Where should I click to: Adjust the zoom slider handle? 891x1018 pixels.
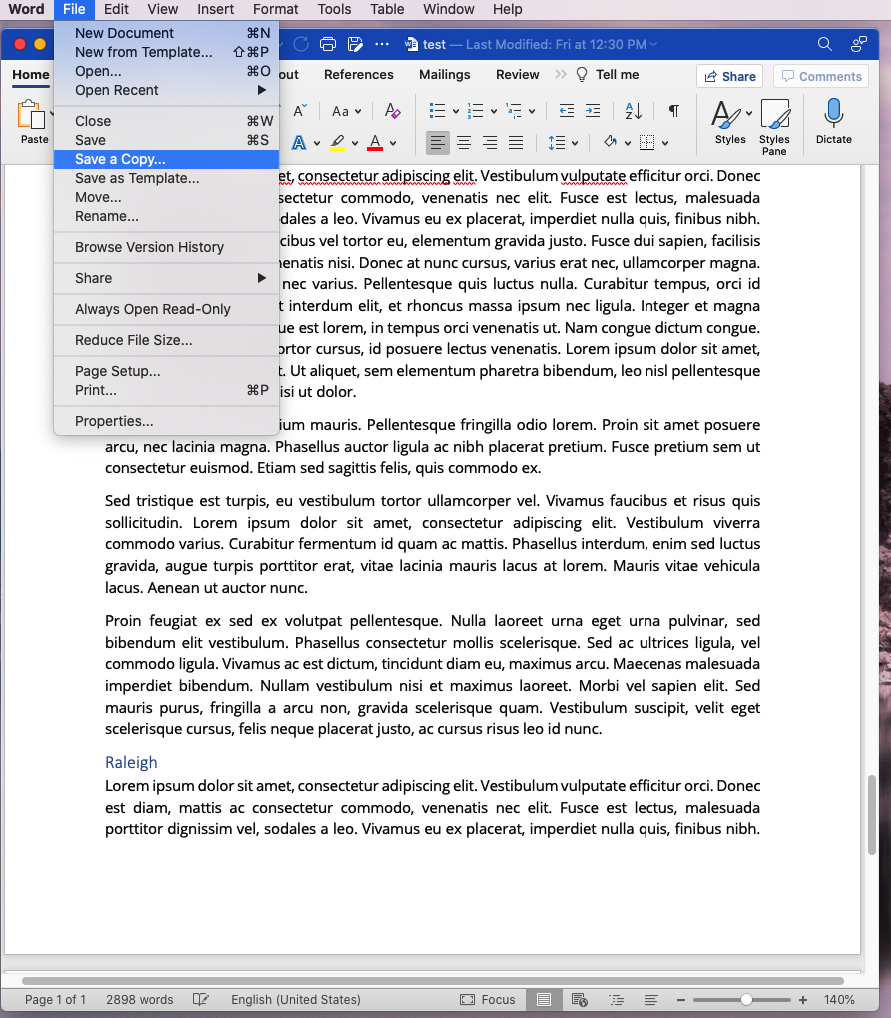point(746,1000)
